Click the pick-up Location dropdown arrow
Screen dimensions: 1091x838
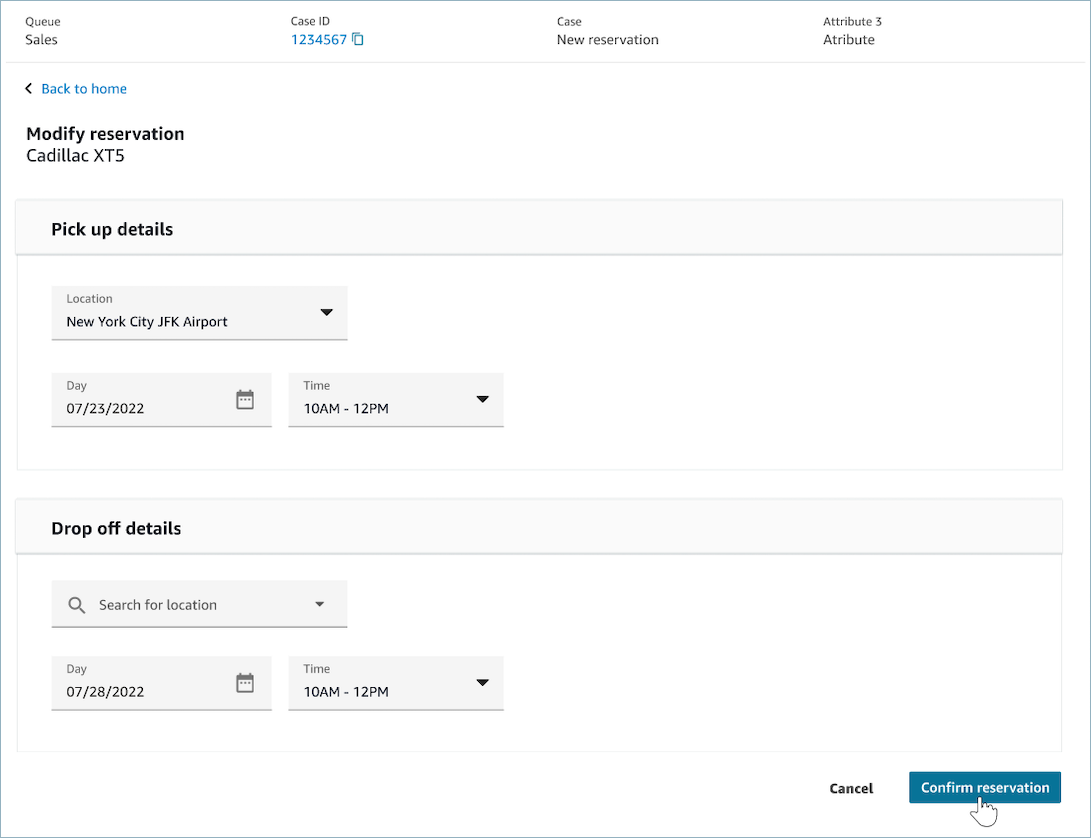(326, 313)
